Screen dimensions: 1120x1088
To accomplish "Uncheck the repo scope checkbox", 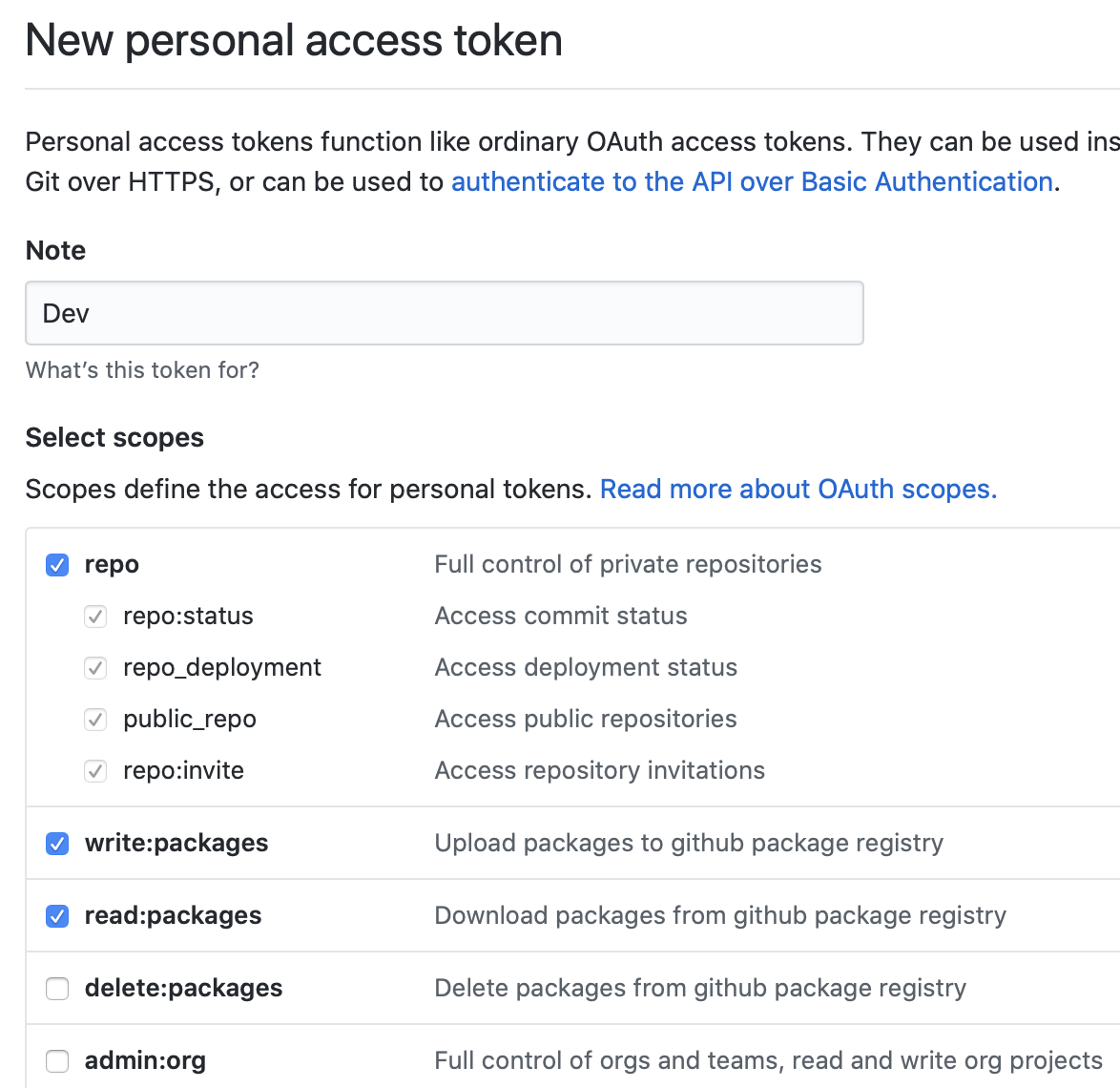I will pyautogui.click(x=57, y=565).
